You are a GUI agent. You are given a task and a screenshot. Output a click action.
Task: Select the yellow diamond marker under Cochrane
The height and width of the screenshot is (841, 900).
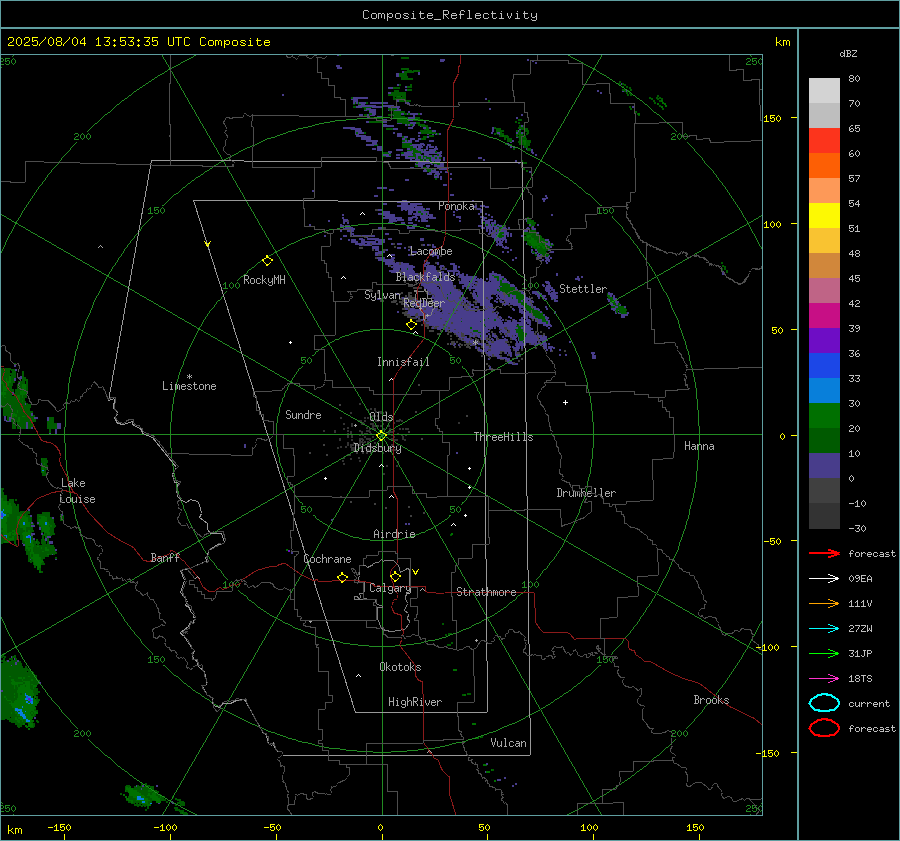(x=342, y=577)
